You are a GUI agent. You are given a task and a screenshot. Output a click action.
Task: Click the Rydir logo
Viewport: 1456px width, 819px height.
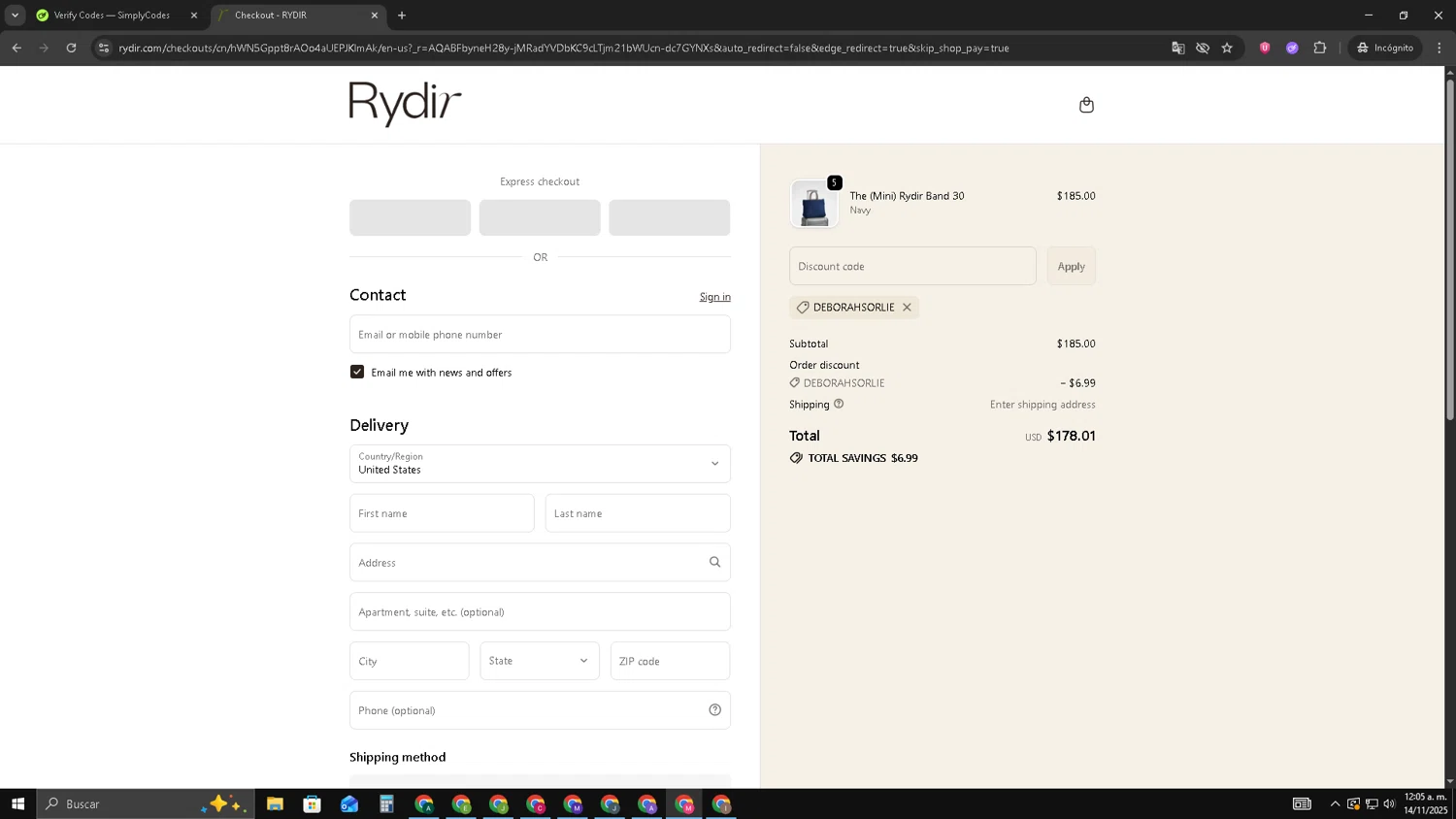pyautogui.click(x=405, y=104)
